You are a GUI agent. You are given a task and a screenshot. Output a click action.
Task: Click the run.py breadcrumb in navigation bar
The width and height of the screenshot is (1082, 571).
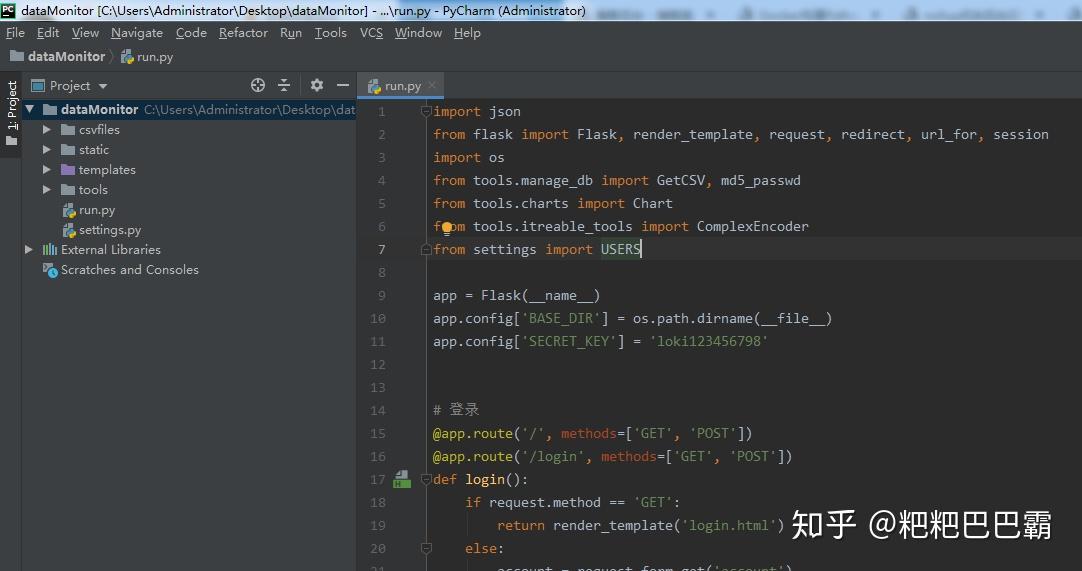147,57
